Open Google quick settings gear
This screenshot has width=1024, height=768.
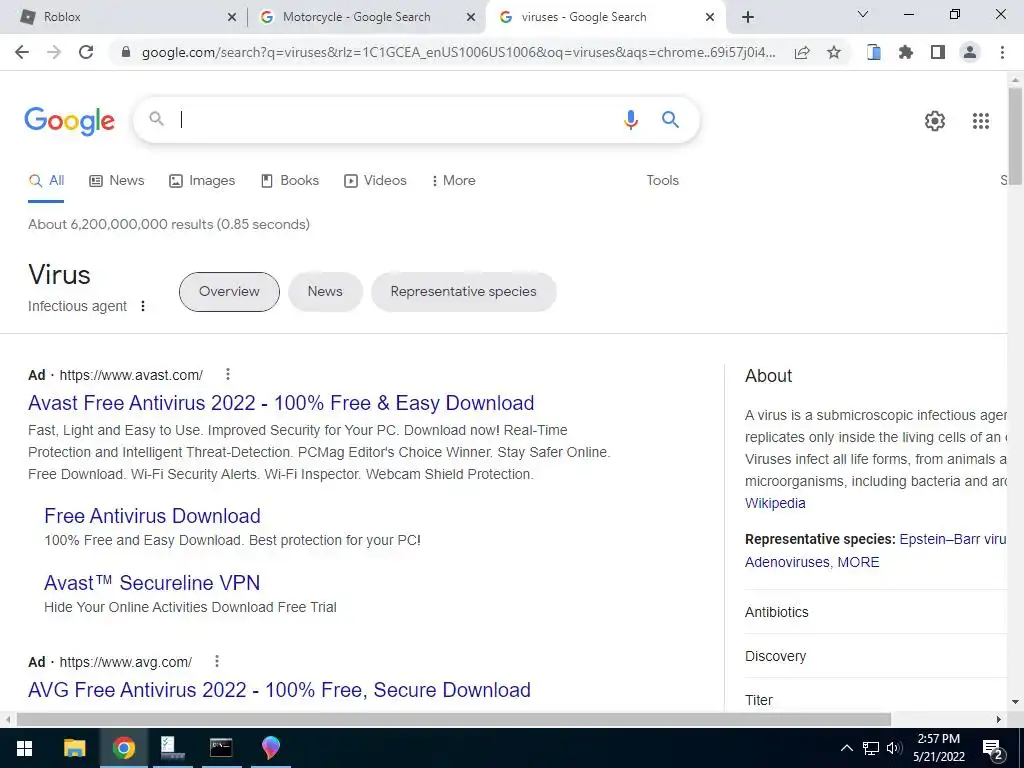pyautogui.click(x=935, y=121)
